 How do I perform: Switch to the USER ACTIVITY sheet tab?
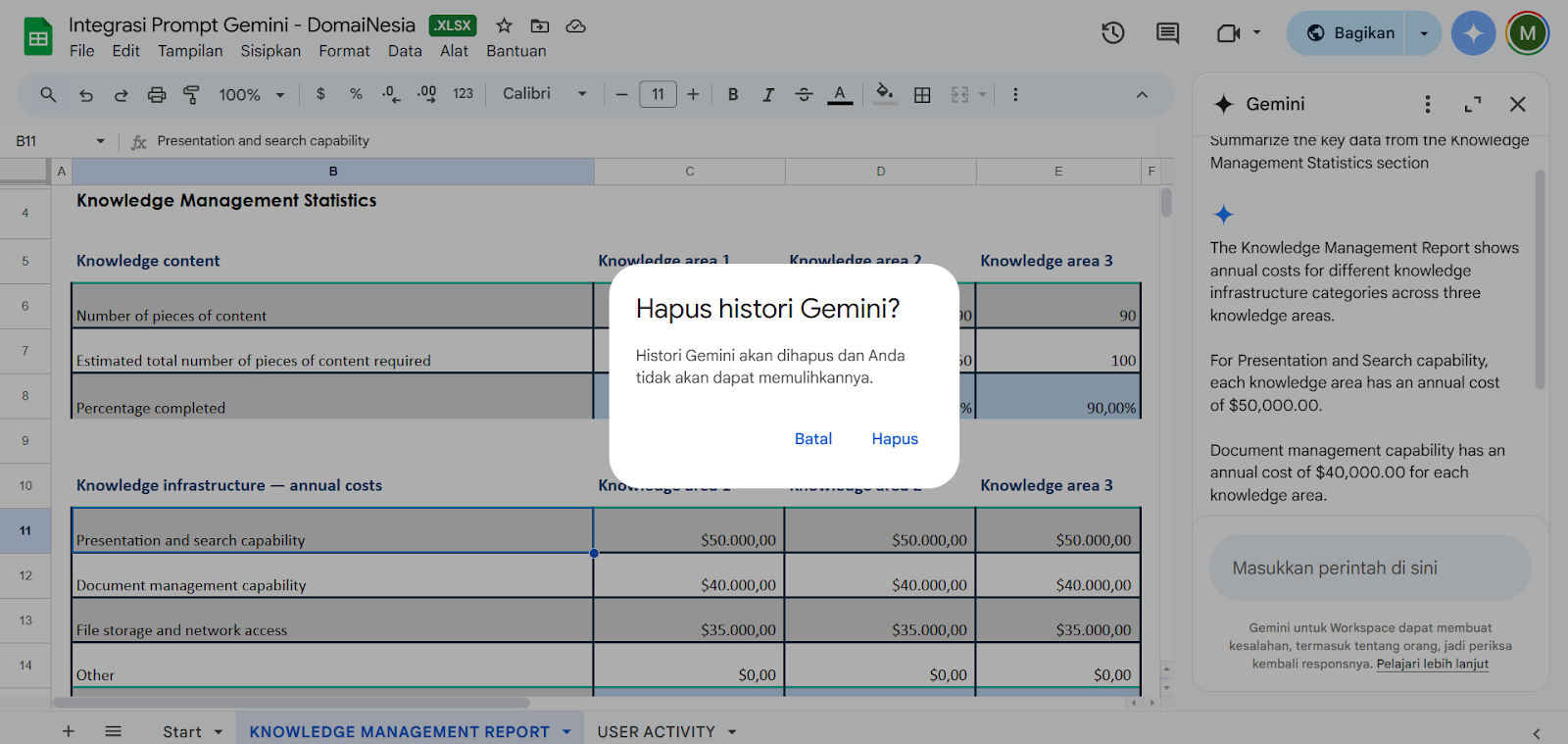point(656,731)
